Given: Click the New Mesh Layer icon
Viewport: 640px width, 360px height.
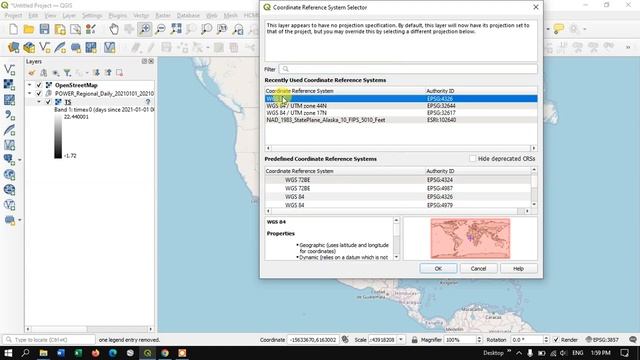Looking at the screenshot, I should point(91,47).
